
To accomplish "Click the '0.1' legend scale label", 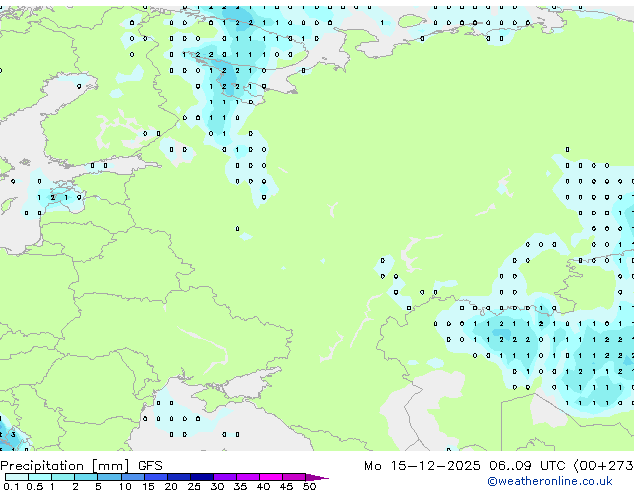I will pos(11,486).
